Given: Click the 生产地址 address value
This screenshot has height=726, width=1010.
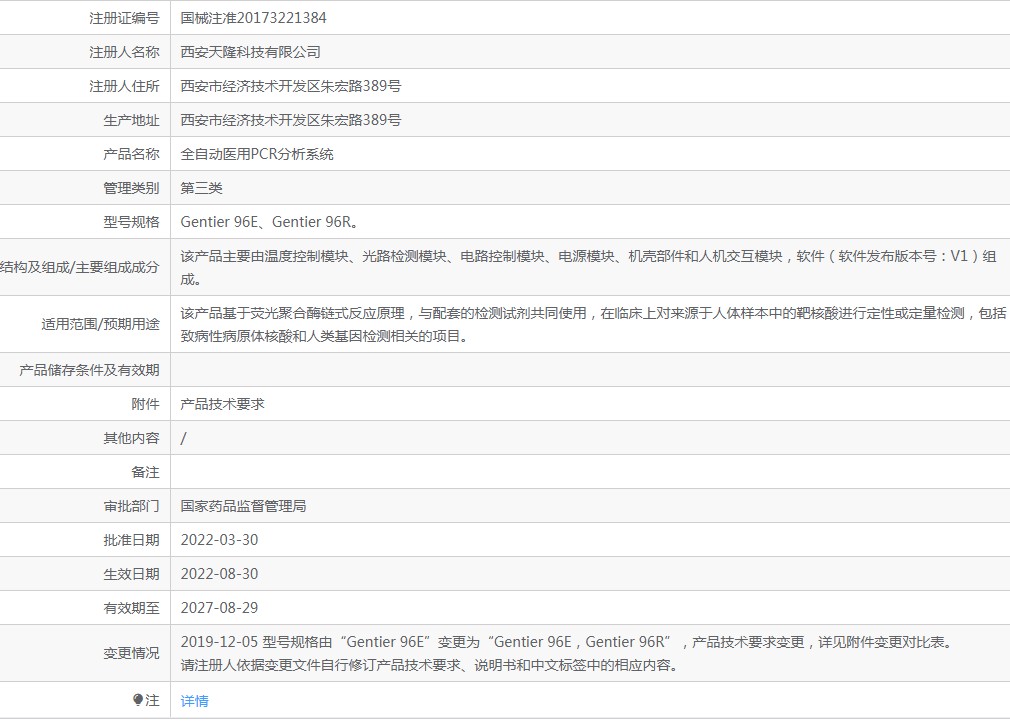Looking at the screenshot, I should coord(291,120).
